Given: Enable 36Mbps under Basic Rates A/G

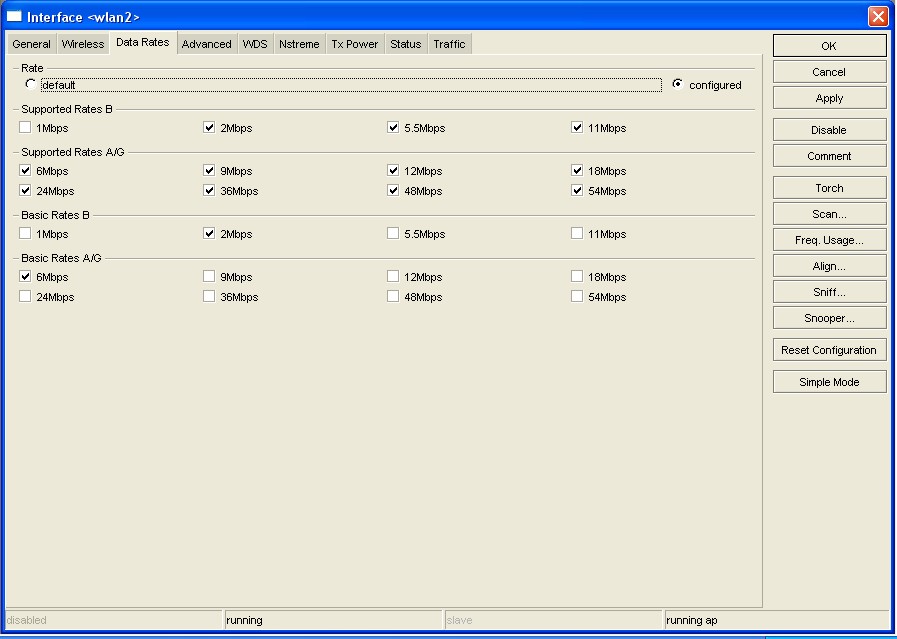Looking at the screenshot, I should click(x=209, y=296).
